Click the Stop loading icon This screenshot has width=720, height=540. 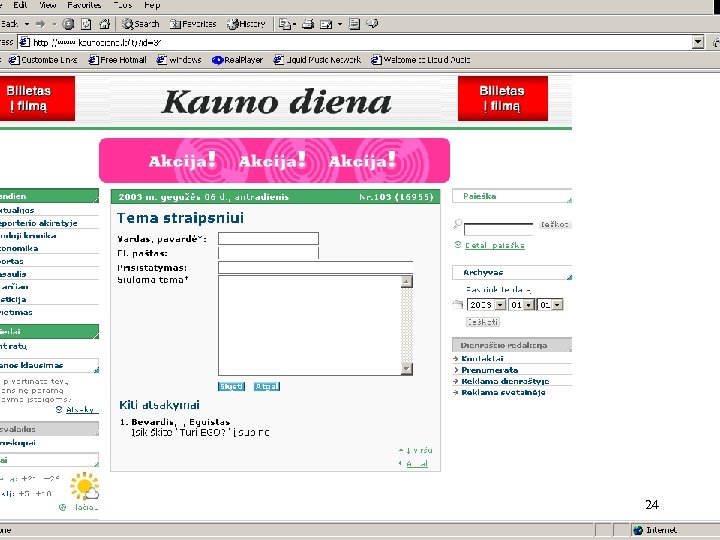point(68,24)
